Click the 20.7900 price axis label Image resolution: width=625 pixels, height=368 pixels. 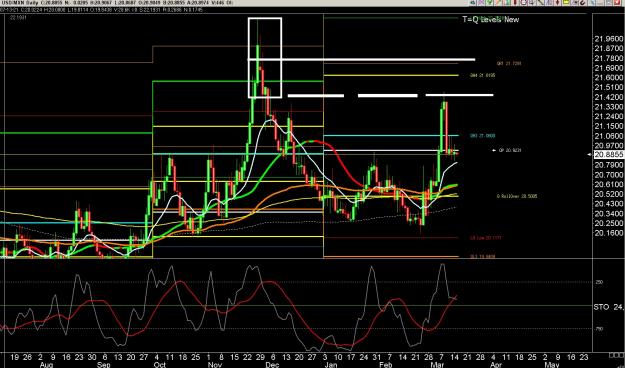(x=609, y=165)
